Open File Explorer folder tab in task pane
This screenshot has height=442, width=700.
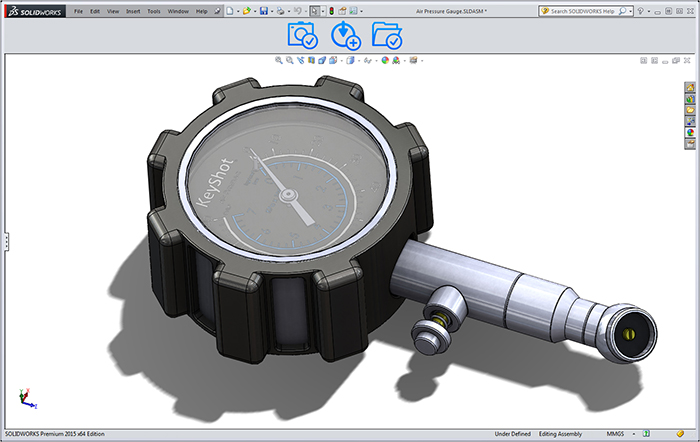click(x=689, y=110)
